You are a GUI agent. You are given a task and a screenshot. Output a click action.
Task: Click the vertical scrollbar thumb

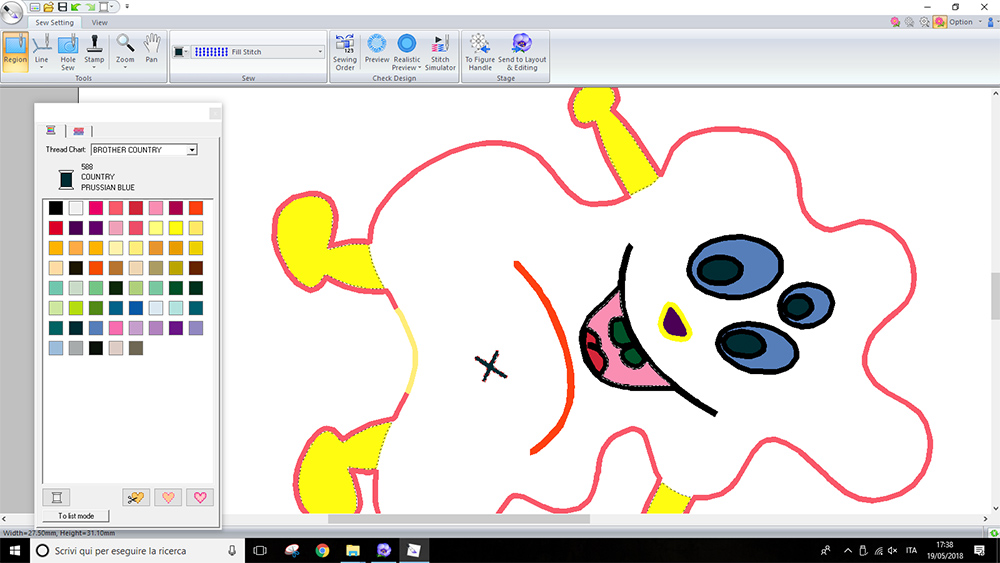pyautogui.click(x=996, y=296)
